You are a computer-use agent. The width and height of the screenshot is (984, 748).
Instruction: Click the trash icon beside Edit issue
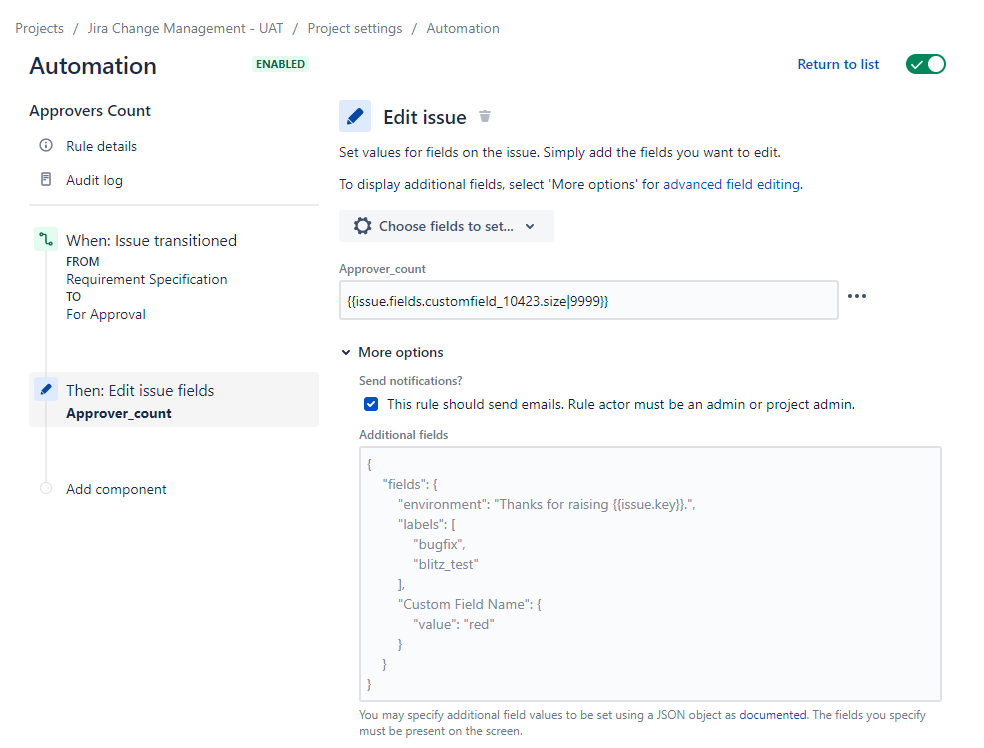click(485, 116)
